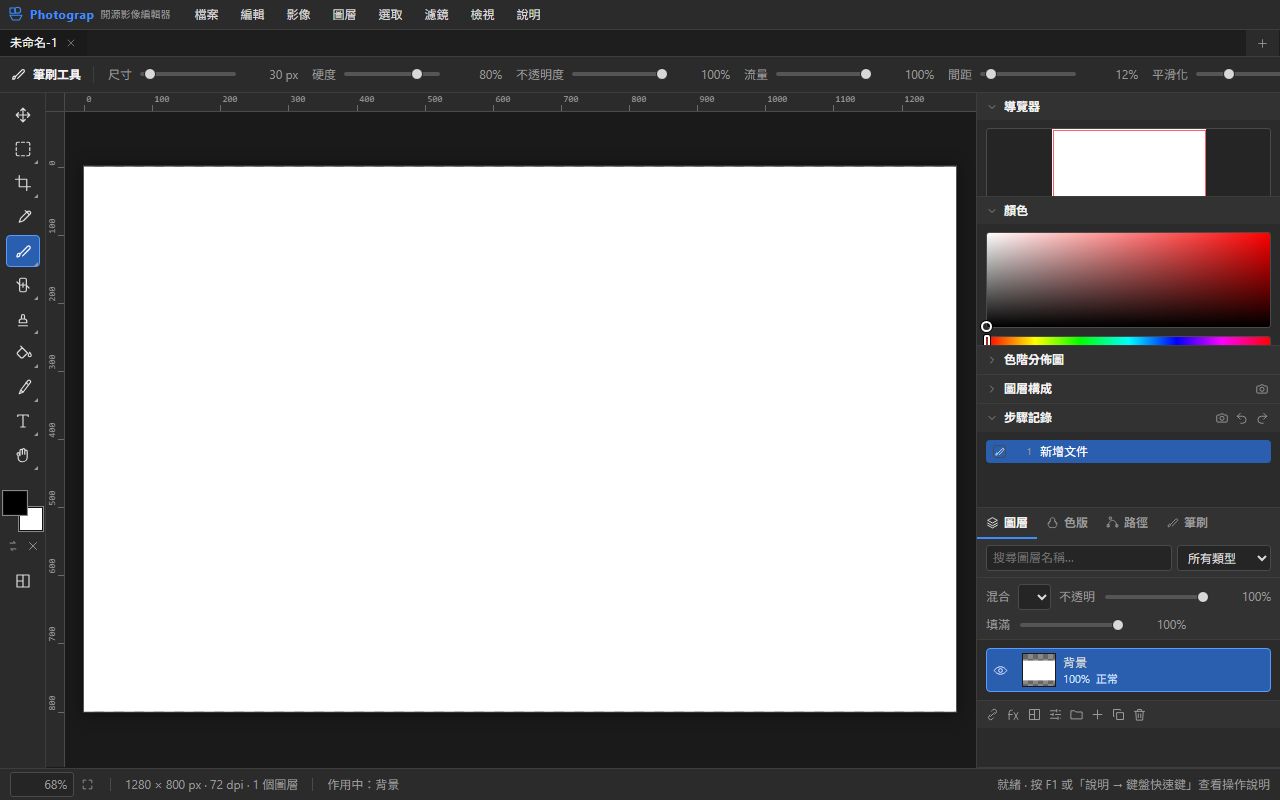This screenshot has width=1280, height=800.
Task: Select the Eyedropper tool
Action: (x=23, y=217)
